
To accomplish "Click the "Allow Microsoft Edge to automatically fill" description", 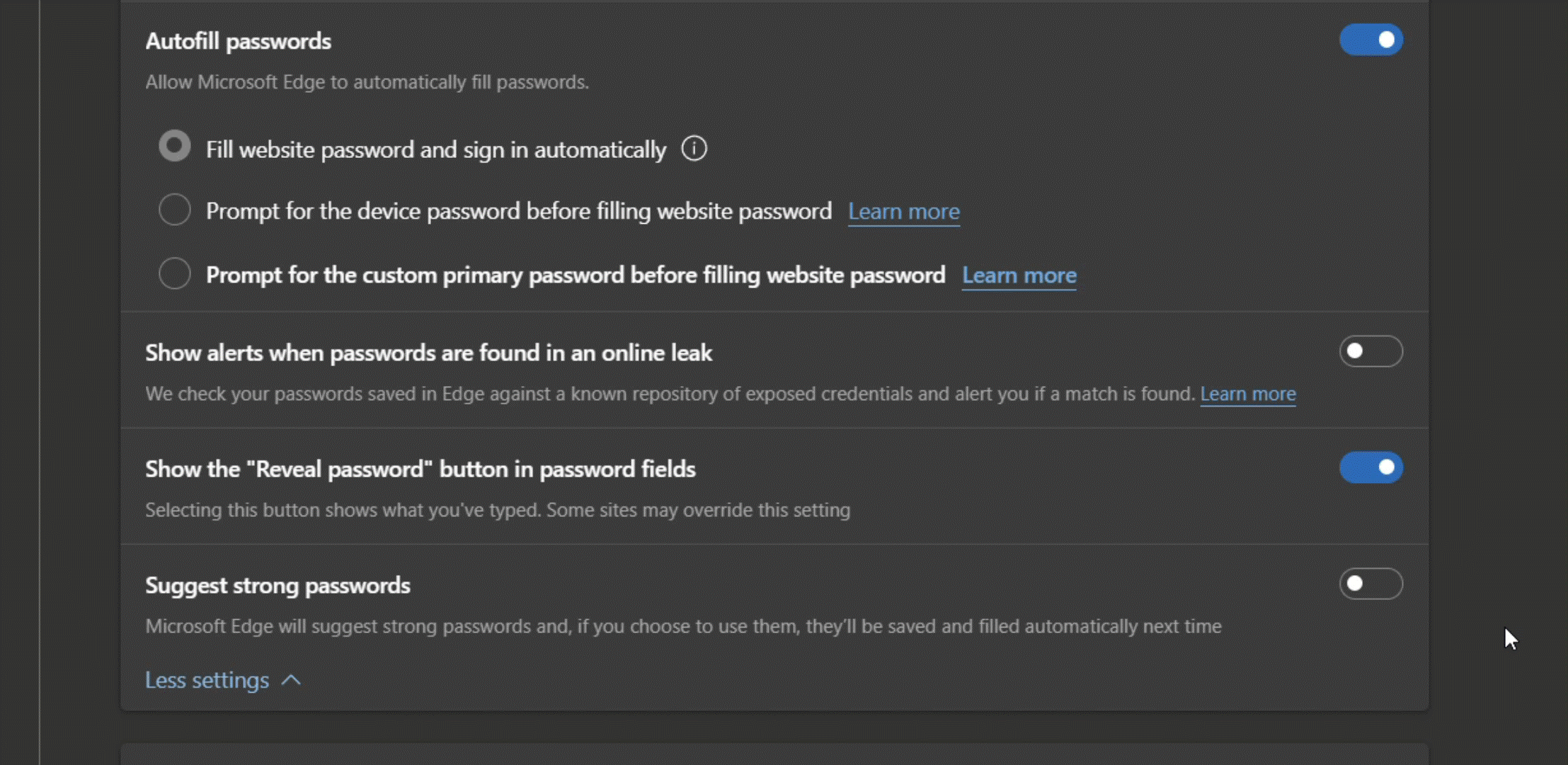I will [367, 82].
